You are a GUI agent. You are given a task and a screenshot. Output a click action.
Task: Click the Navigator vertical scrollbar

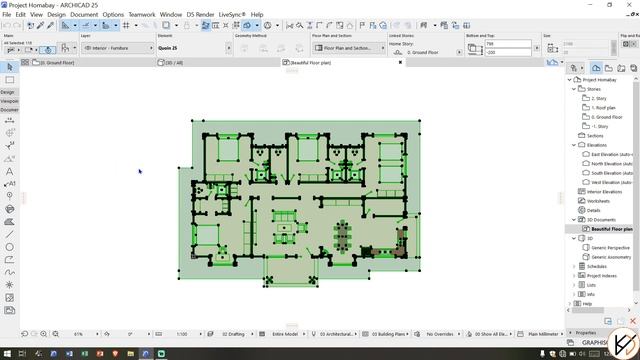[x=636, y=186]
